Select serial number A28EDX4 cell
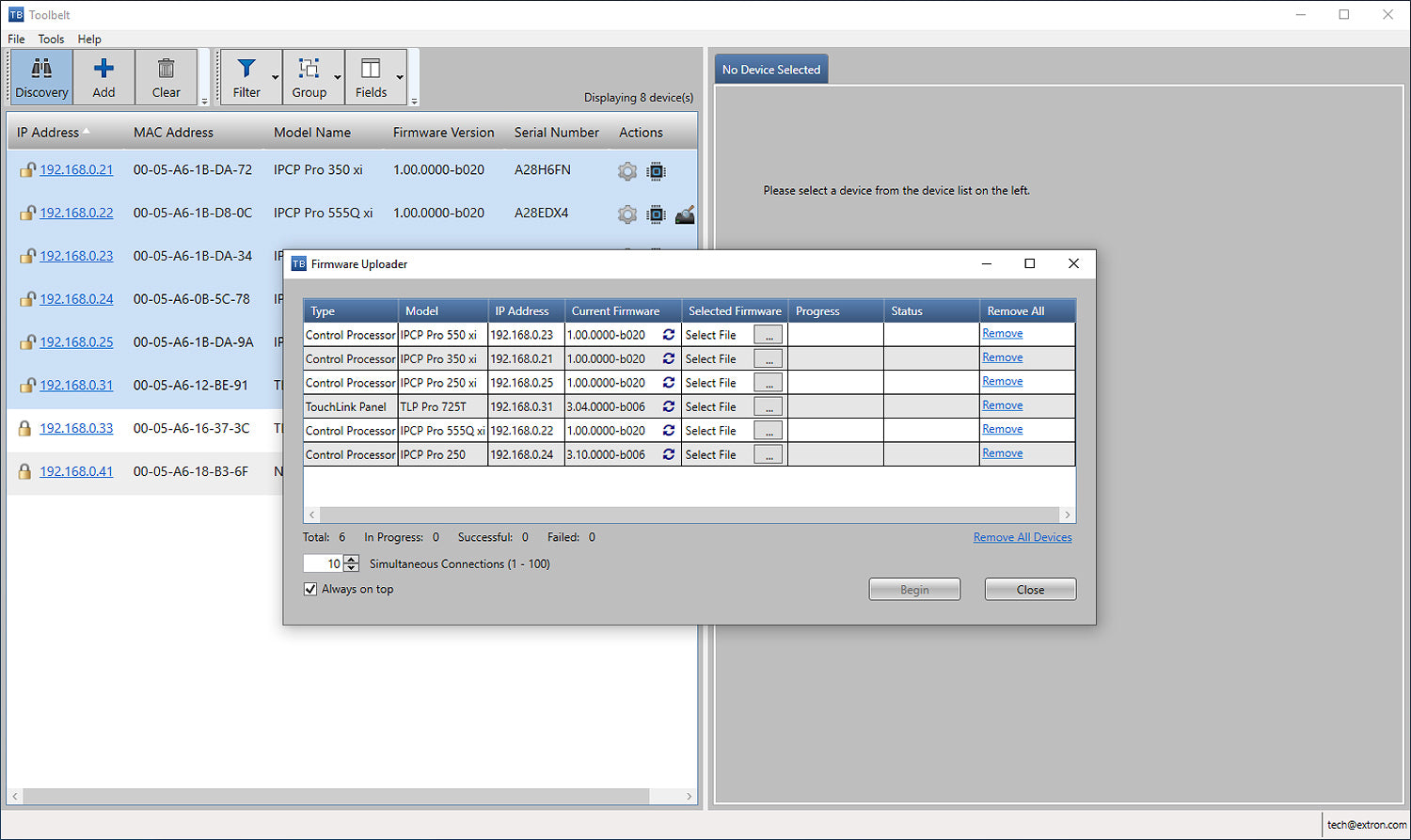Image resolution: width=1411 pixels, height=840 pixels. (x=542, y=213)
